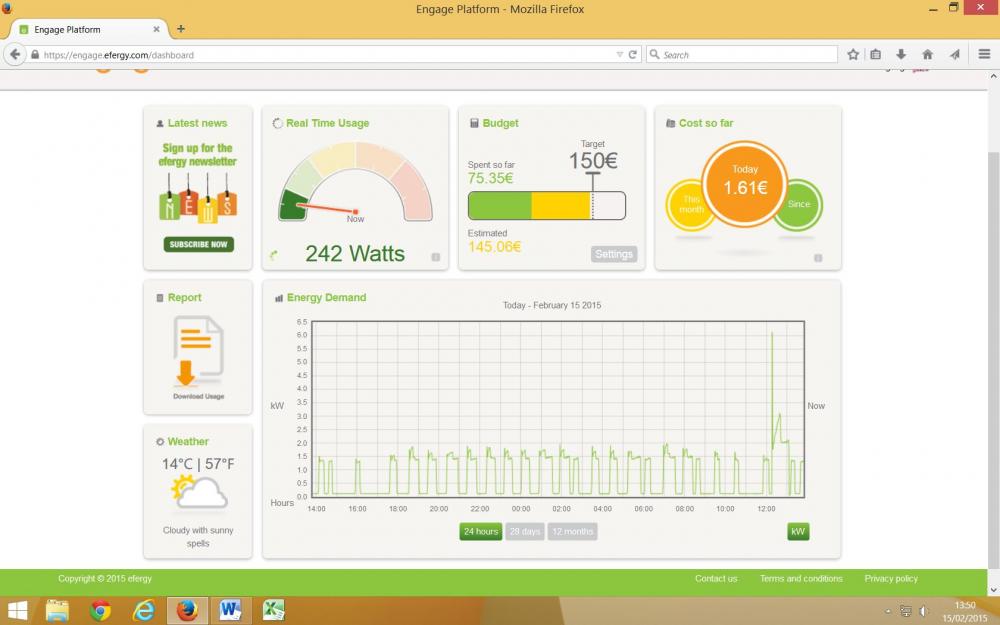Open the Firefox hamburger menu
Viewport: 1000px width, 625px height.
[984, 54]
